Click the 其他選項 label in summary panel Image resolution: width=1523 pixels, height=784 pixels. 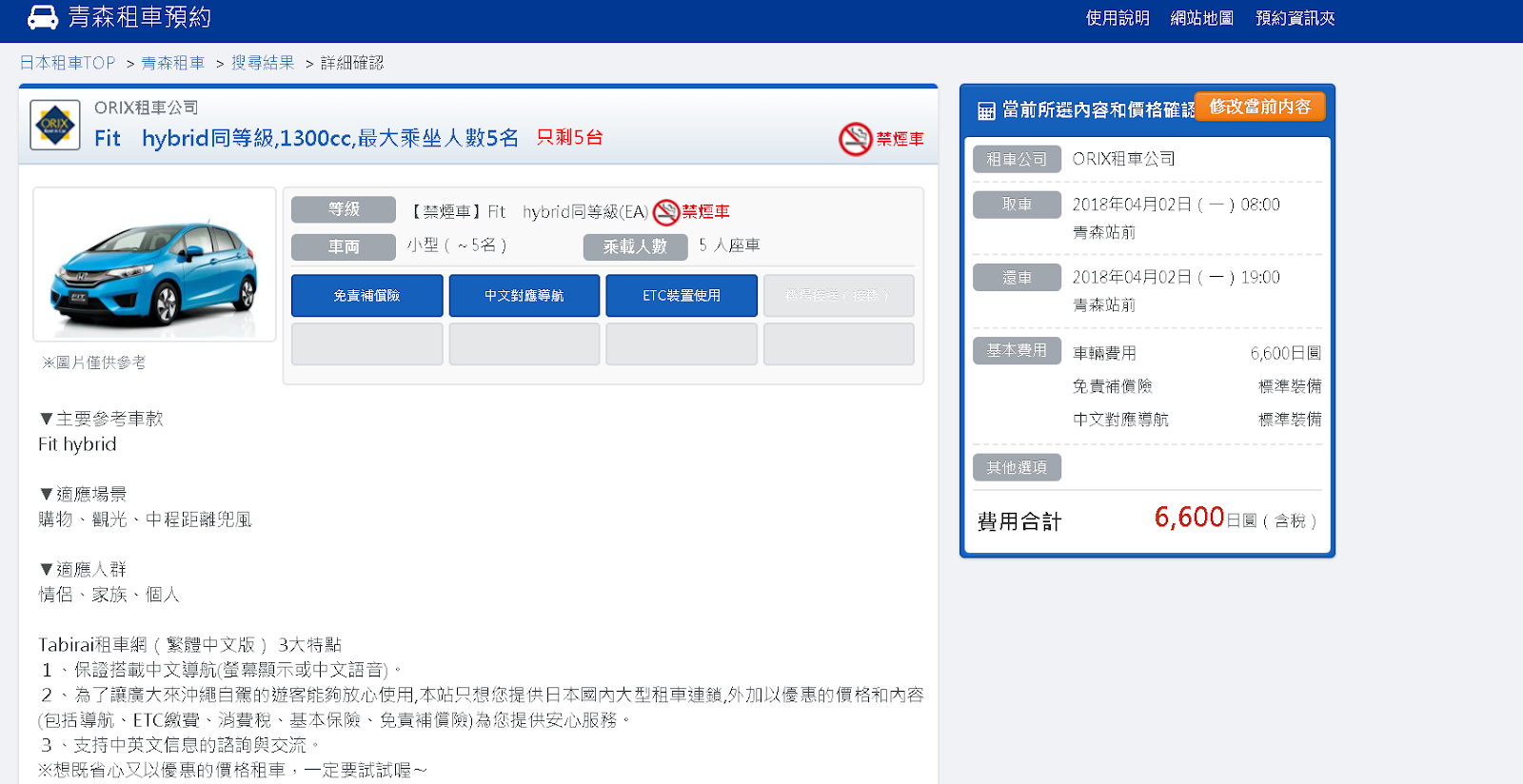(1017, 467)
